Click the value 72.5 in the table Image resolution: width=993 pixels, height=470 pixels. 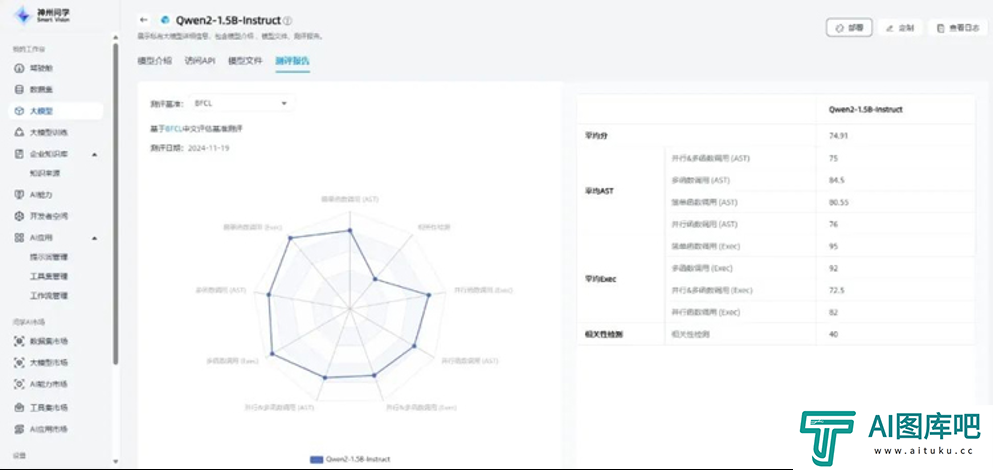(836, 290)
